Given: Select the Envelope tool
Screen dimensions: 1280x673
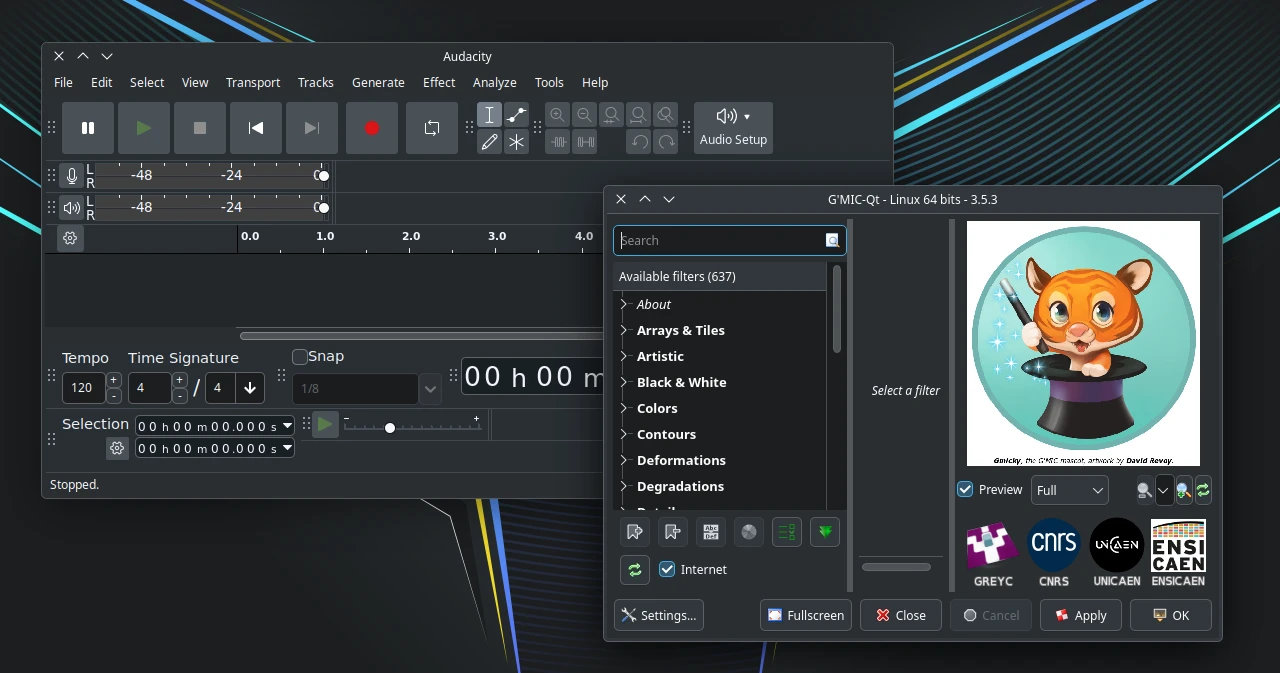Looking at the screenshot, I should point(516,115).
